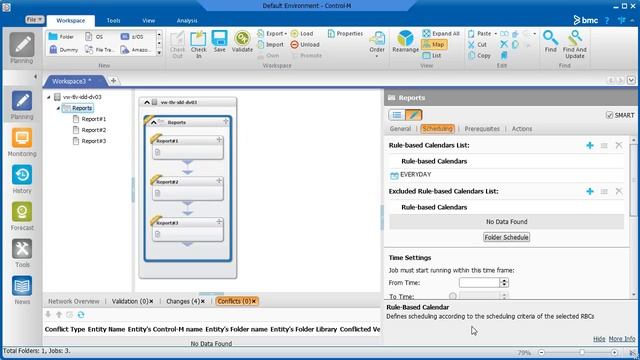
Task: Open the Order tool
Action: [x=377, y=43]
